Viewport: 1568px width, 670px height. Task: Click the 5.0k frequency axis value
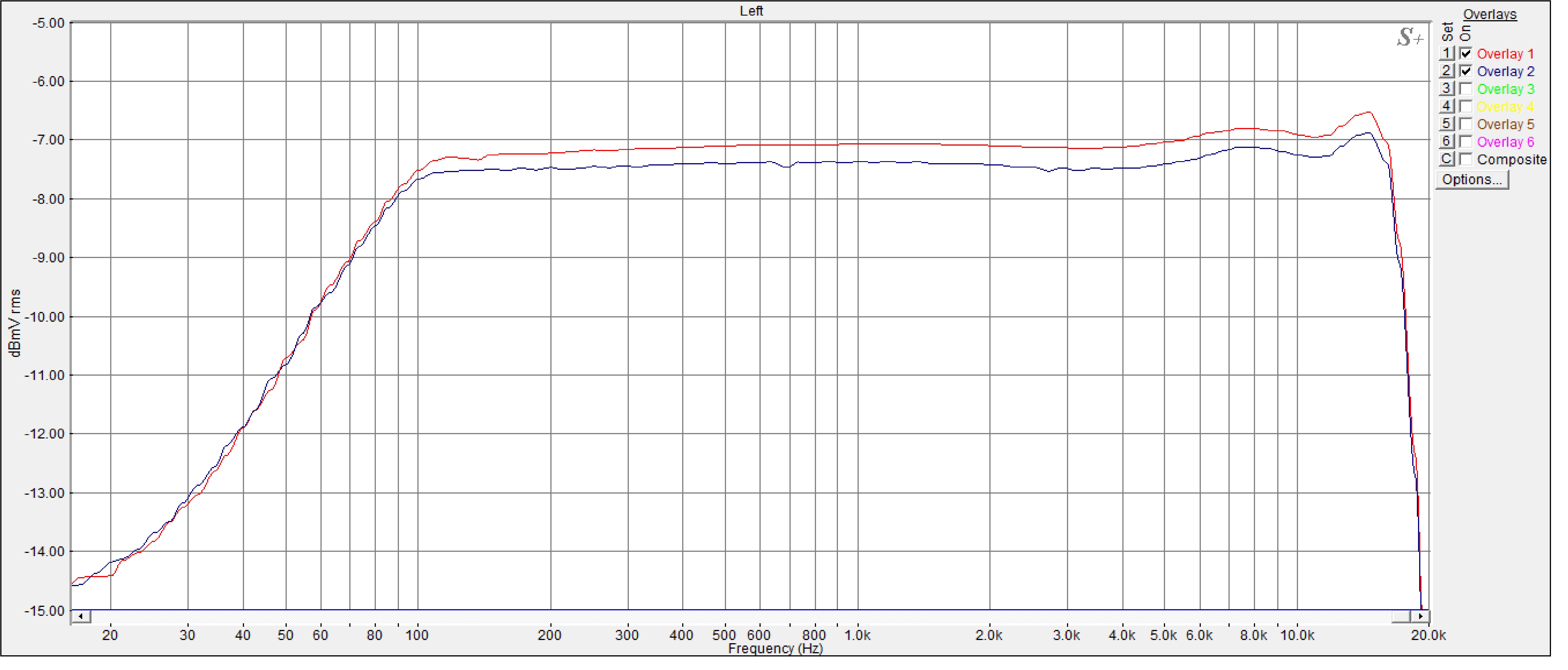(x=1163, y=635)
